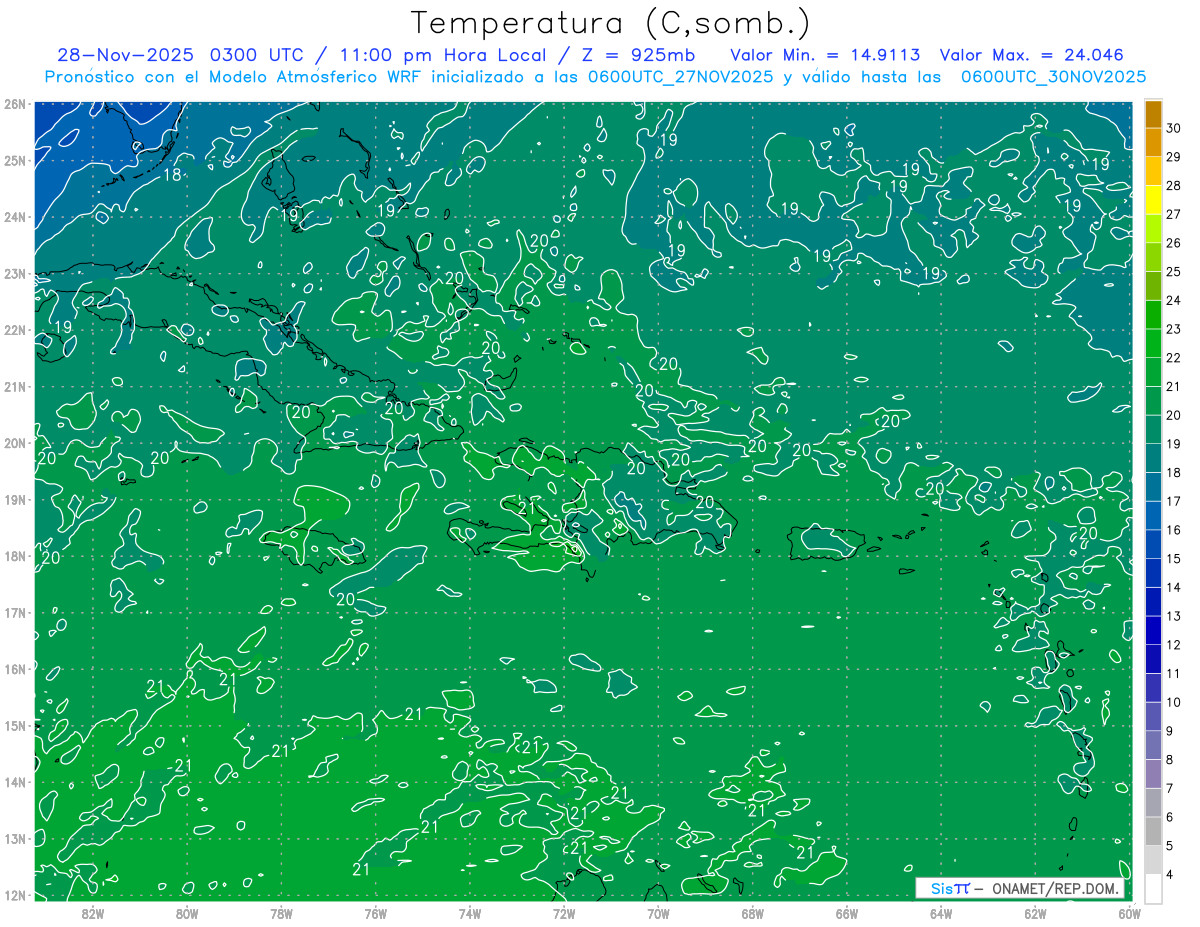This screenshot has height=927, width=1200.
Task: Click the '18' contour label near Florida
Action: tap(173, 175)
